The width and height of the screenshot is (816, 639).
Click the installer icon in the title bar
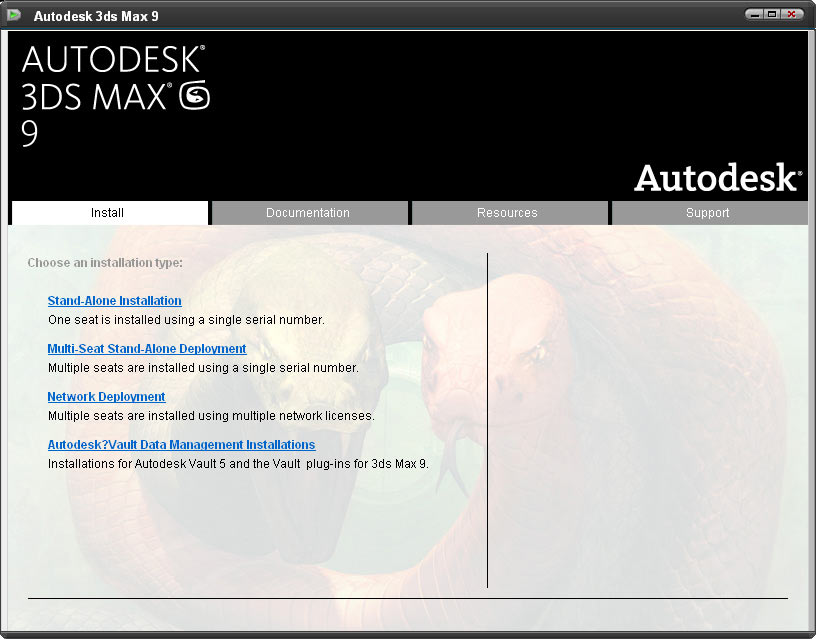(14, 15)
